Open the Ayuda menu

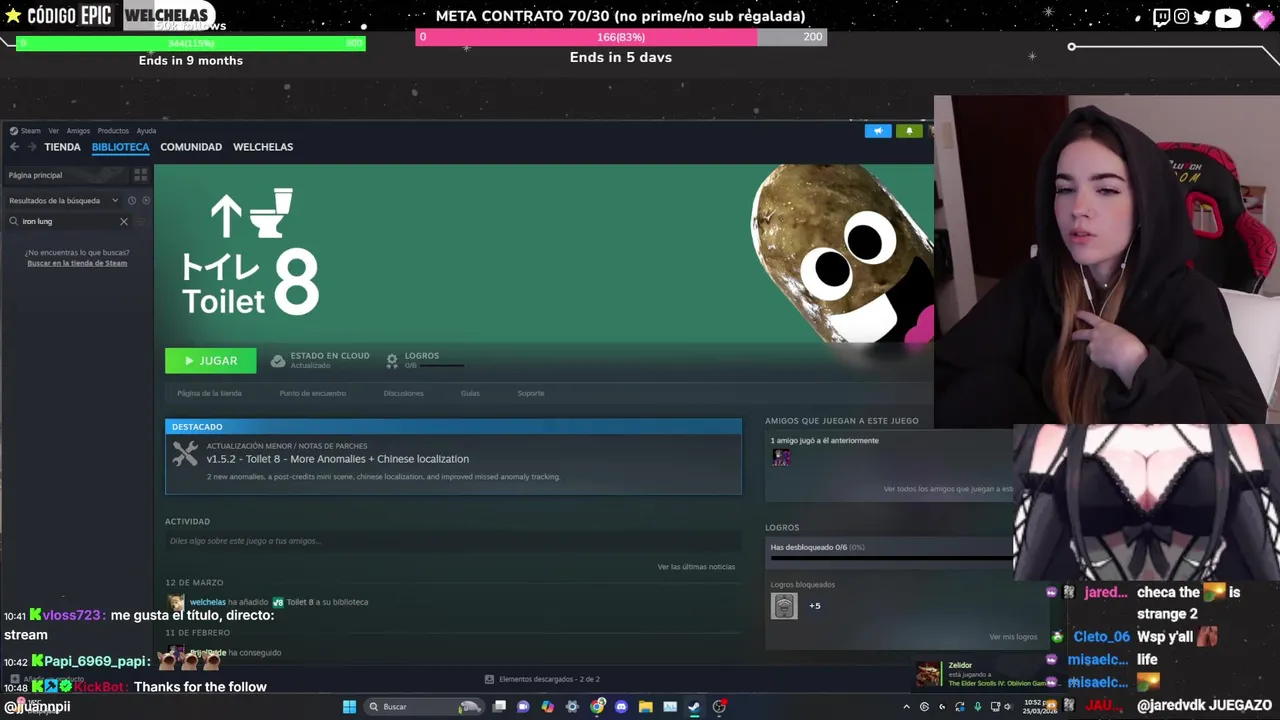[146, 131]
